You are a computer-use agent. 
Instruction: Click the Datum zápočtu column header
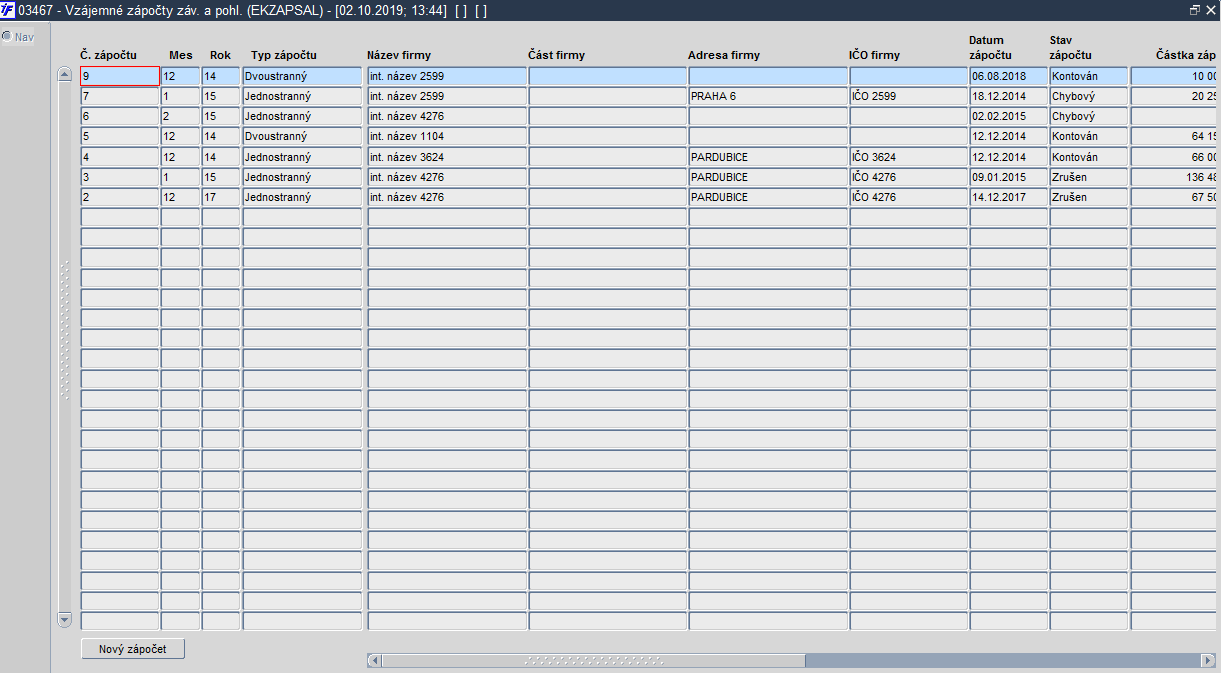(x=990, y=48)
